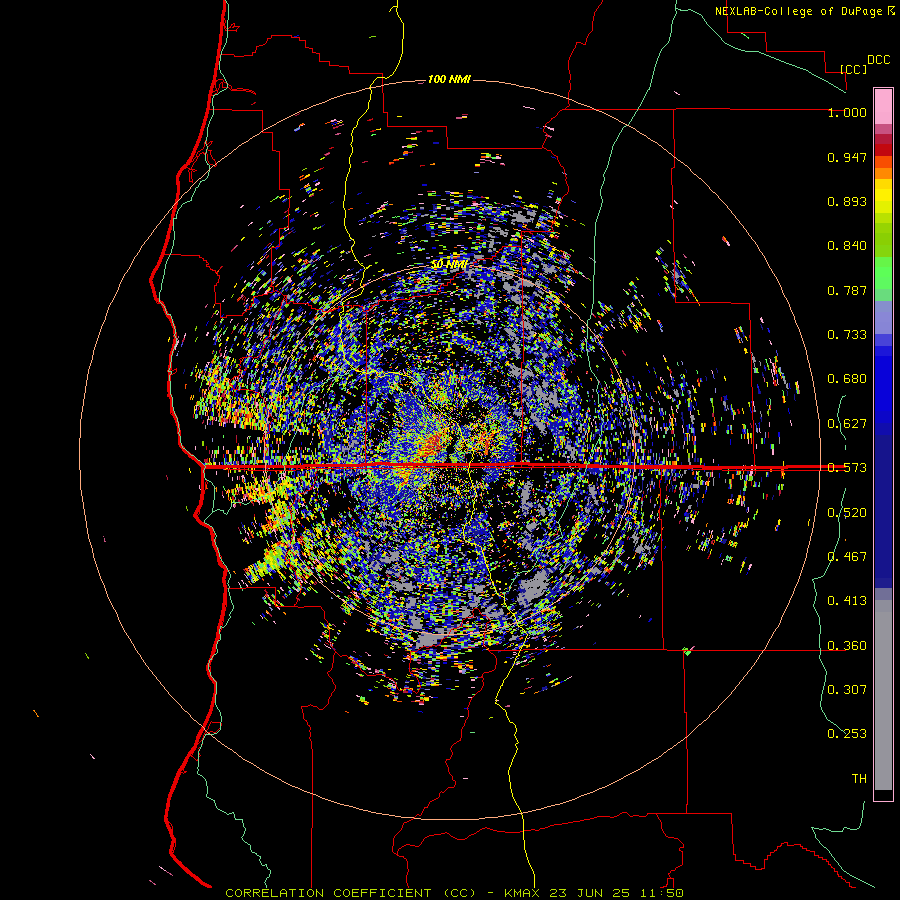
Task: Select the 0.360 scale value
Action: [x=847, y=646]
